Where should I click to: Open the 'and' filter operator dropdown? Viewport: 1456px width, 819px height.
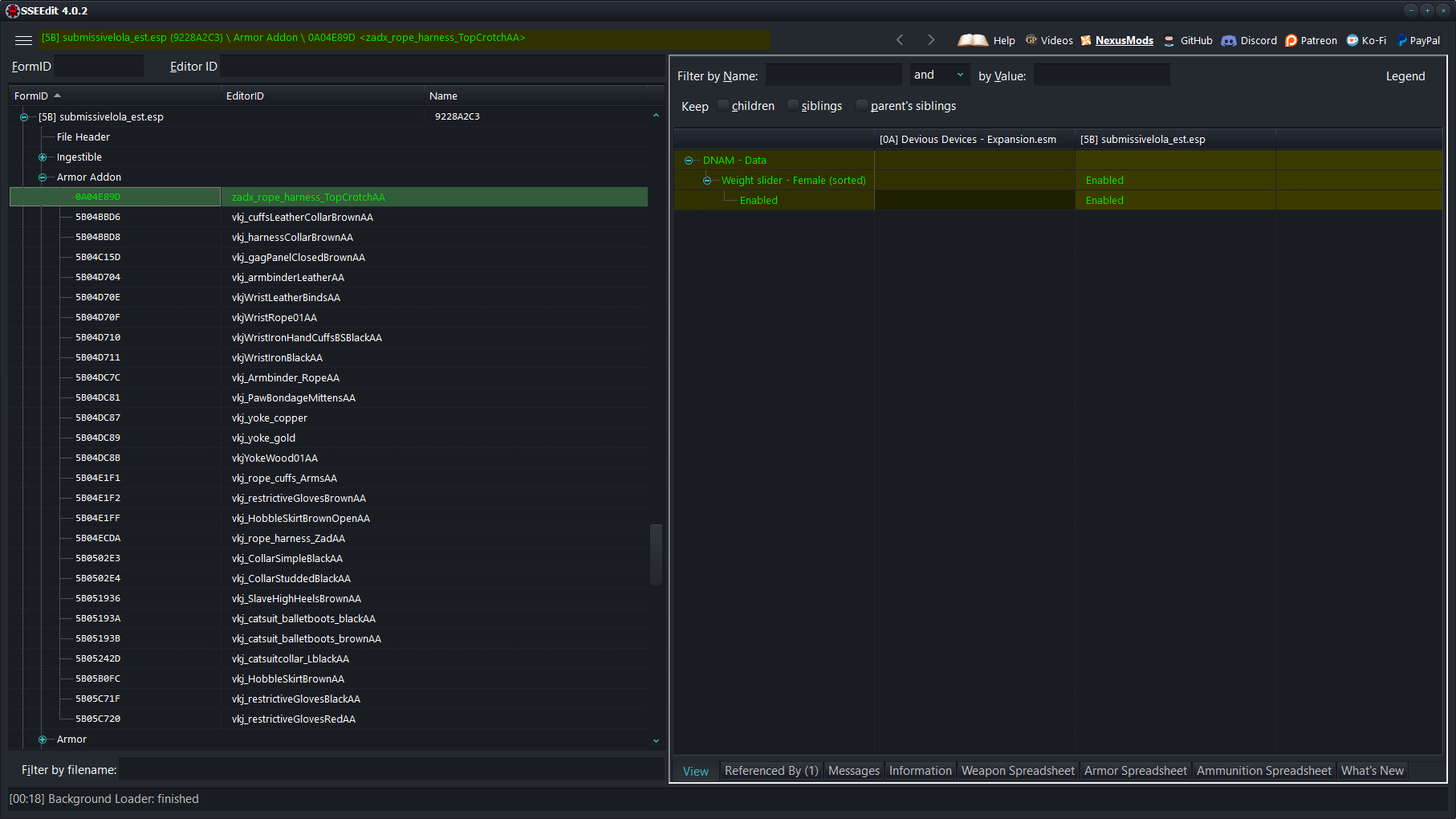(940, 75)
